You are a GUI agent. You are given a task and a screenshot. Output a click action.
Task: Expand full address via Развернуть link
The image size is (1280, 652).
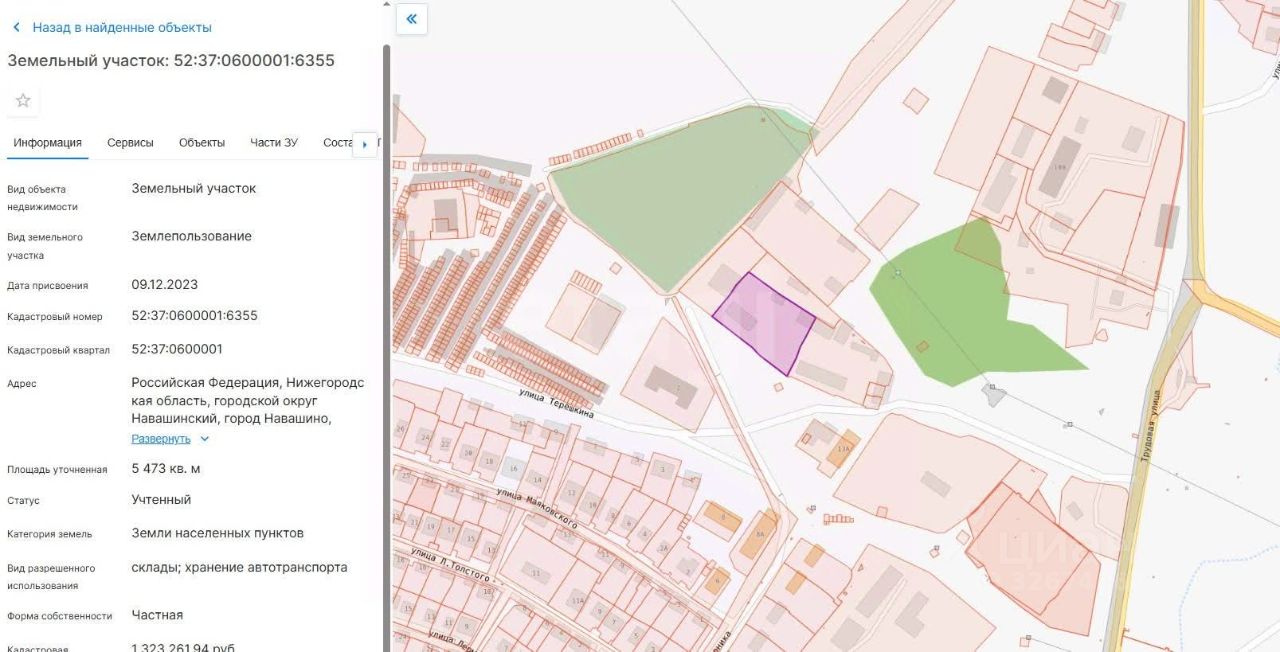pyautogui.click(x=161, y=439)
